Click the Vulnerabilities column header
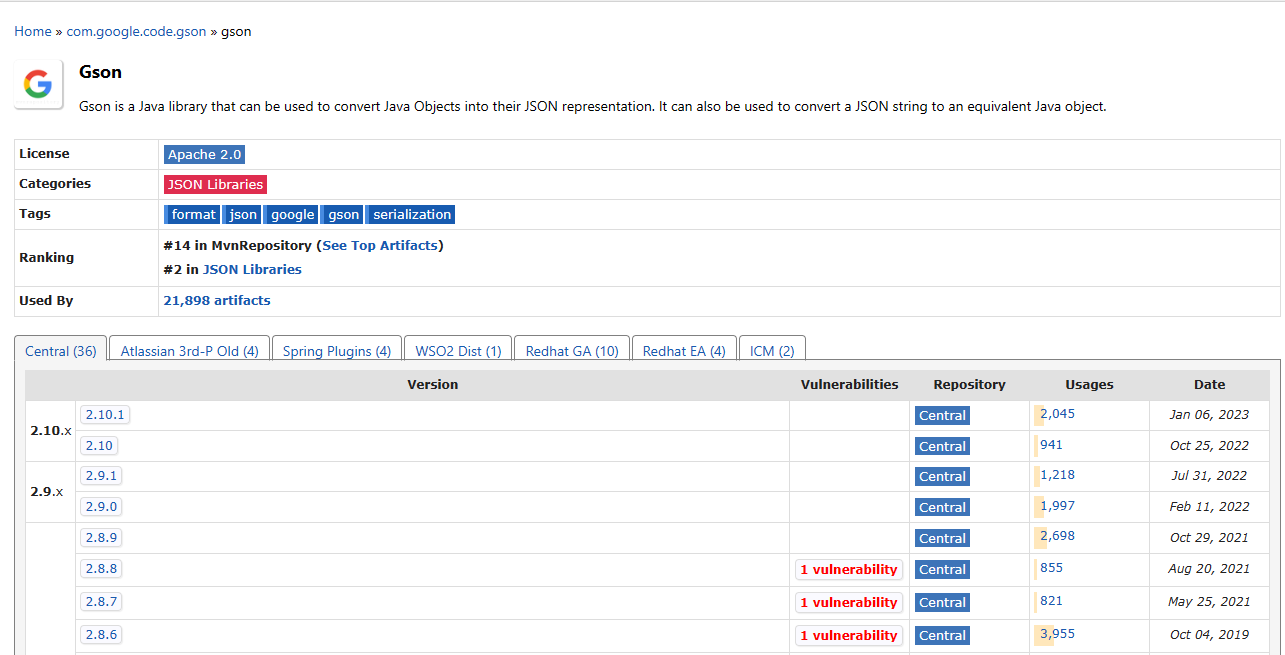 click(849, 384)
